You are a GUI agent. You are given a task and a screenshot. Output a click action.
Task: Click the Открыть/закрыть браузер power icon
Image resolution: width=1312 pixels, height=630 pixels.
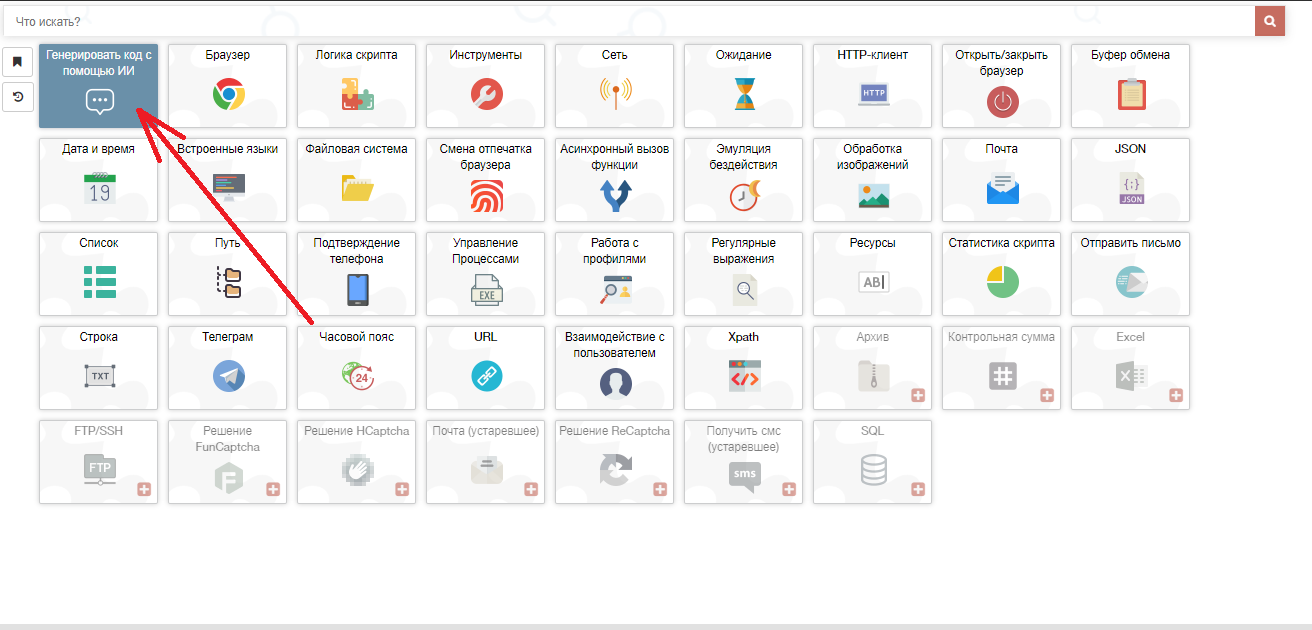(1001, 101)
